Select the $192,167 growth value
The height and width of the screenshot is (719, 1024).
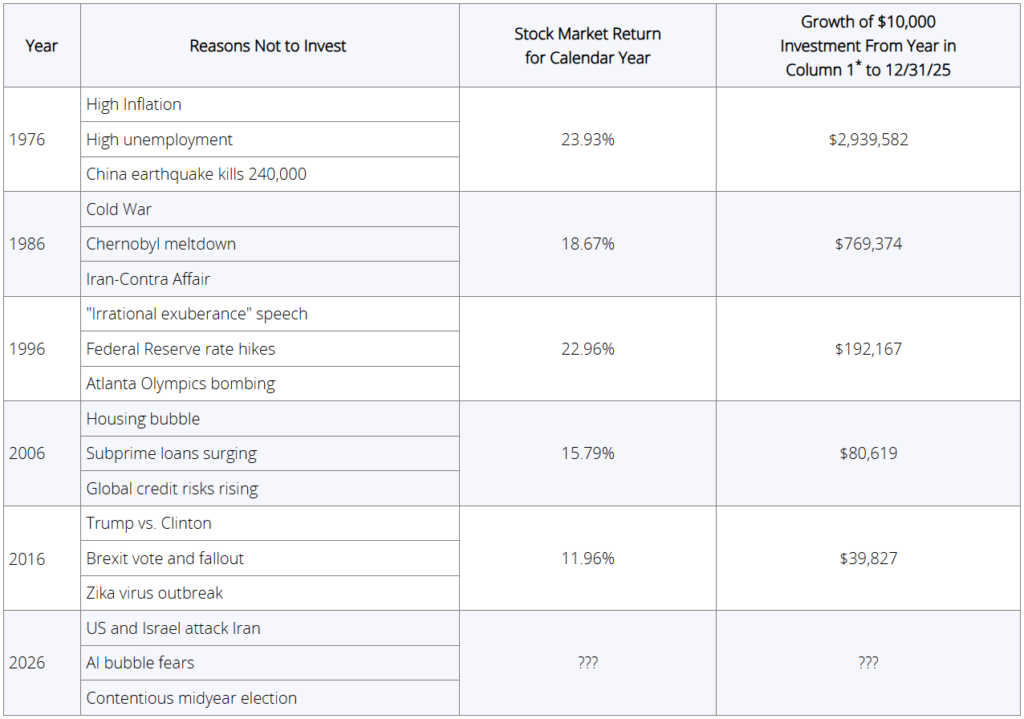[x=868, y=349]
